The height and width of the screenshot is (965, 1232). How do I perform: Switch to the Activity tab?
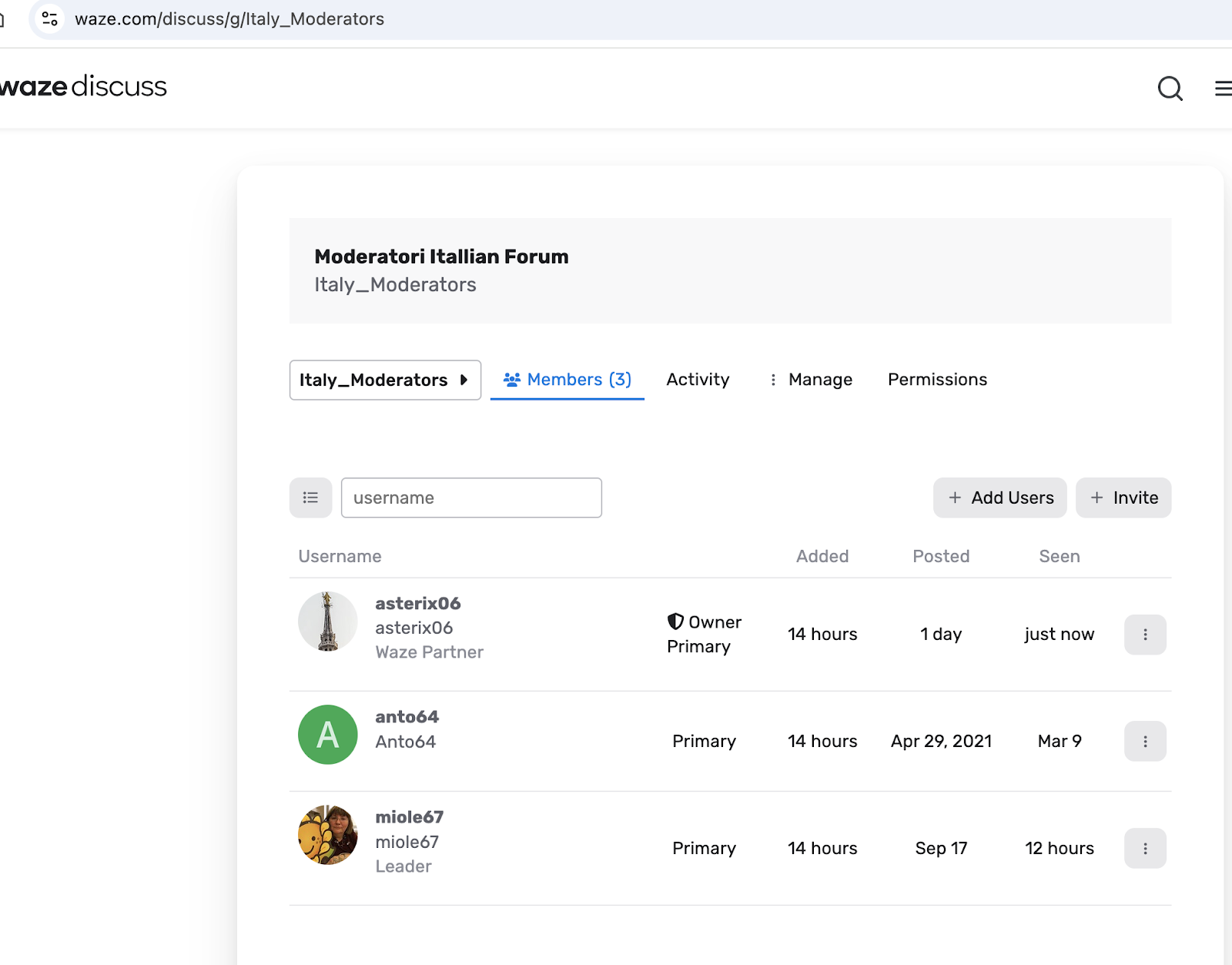coord(698,380)
